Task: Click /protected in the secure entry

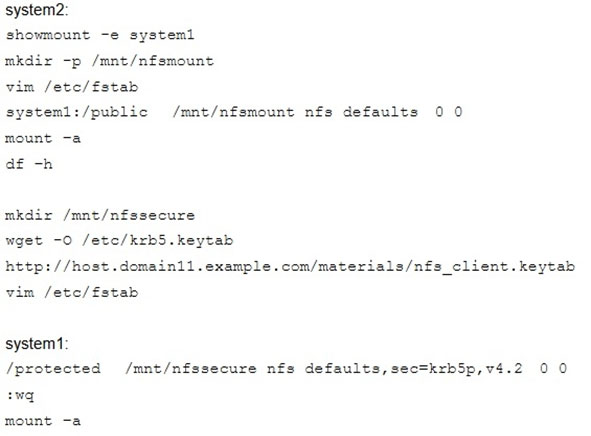Action: point(53,369)
